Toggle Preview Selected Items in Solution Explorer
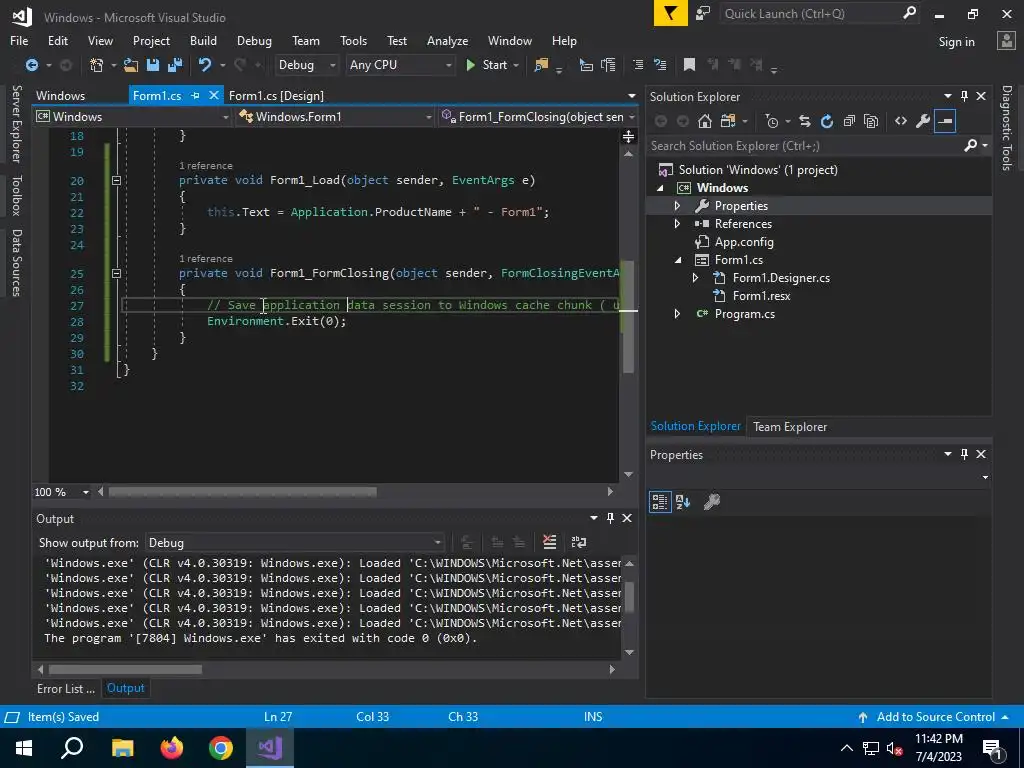The image size is (1024, 768). point(945,121)
